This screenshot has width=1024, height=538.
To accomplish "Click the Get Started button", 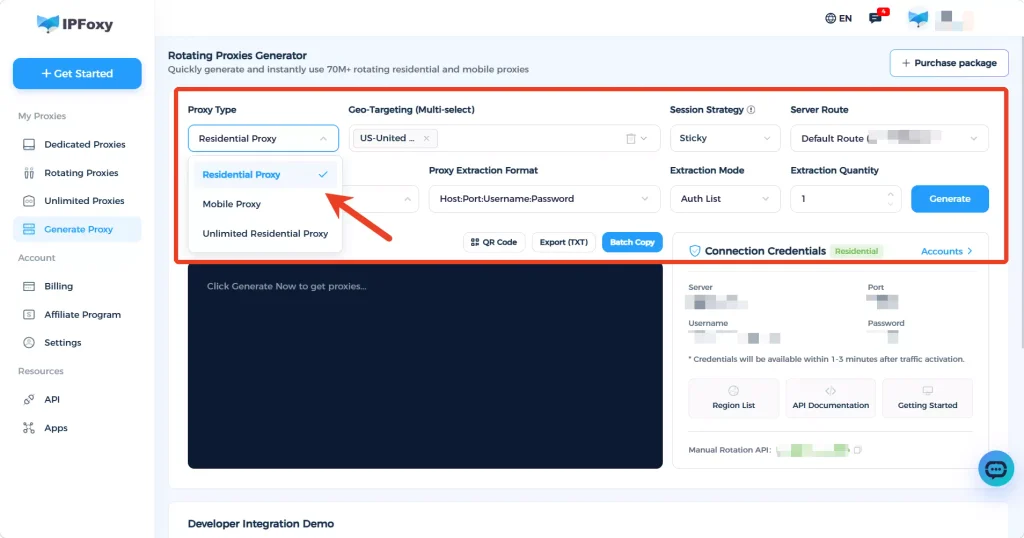I will point(77,74).
